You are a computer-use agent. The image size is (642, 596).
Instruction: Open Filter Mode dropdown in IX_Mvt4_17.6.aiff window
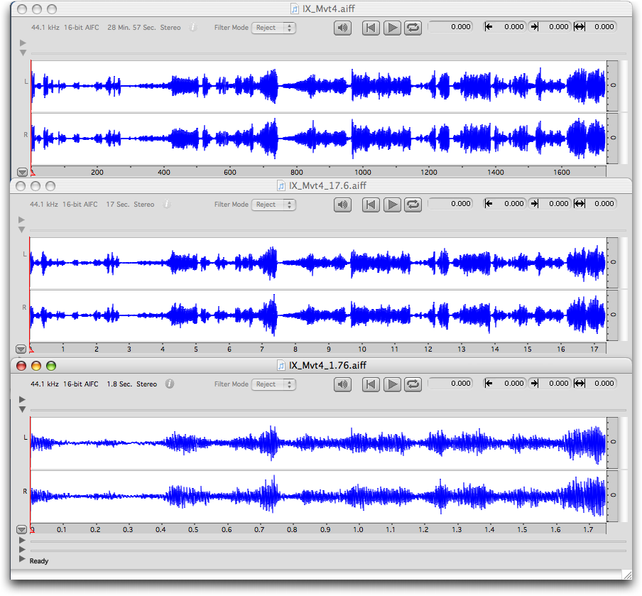click(x=273, y=204)
